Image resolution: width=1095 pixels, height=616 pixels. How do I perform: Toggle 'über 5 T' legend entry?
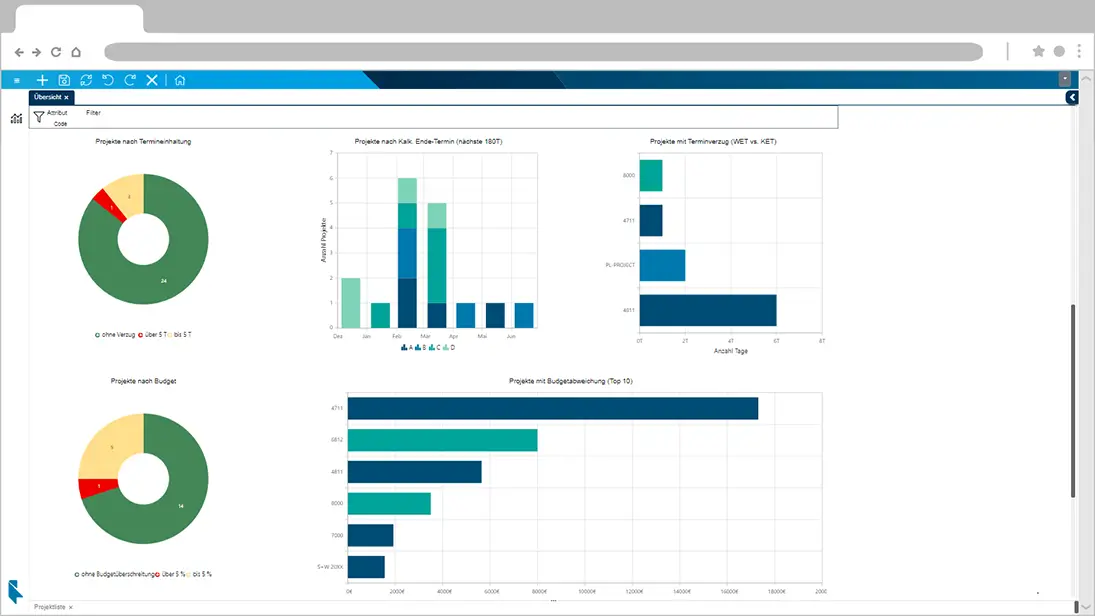[152, 335]
